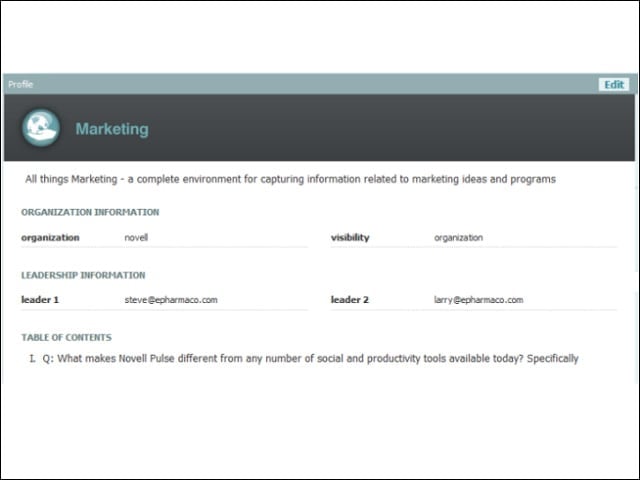Click Table of Contents heading
Image resolution: width=640 pixels, height=480 pixels.
(x=67, y=338)
